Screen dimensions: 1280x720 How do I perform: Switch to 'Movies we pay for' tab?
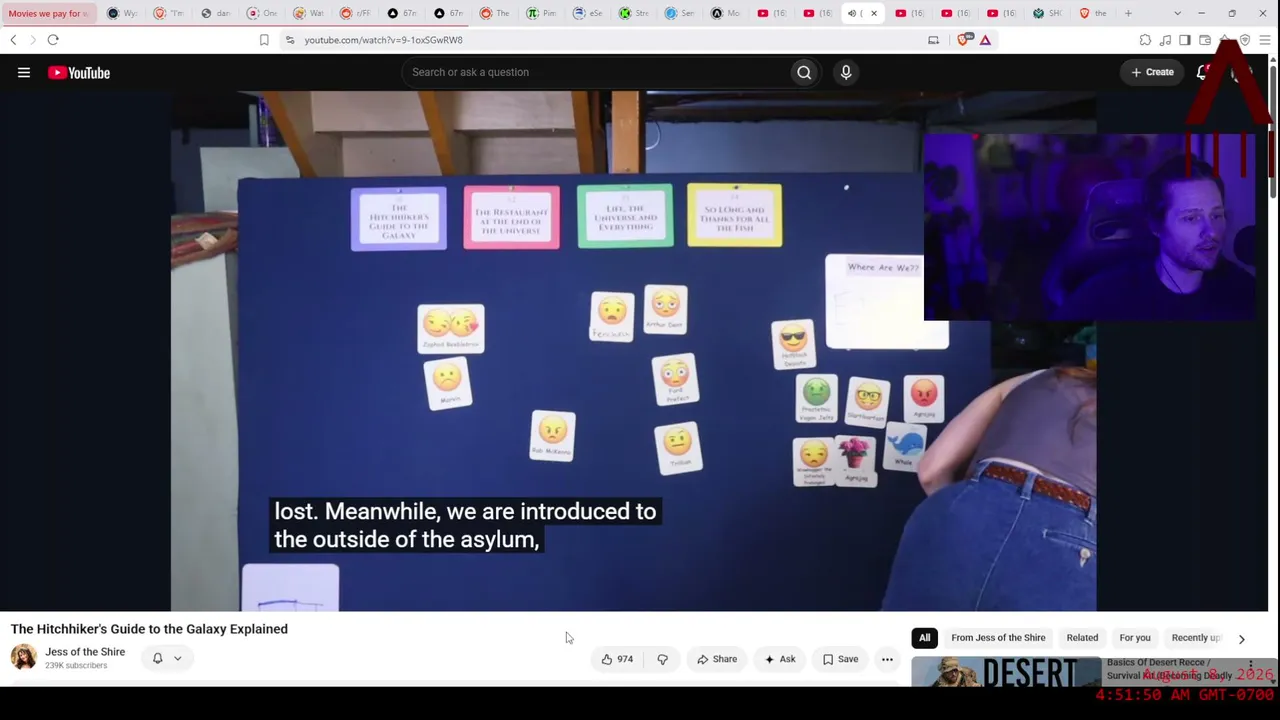(x=49, y=13)
